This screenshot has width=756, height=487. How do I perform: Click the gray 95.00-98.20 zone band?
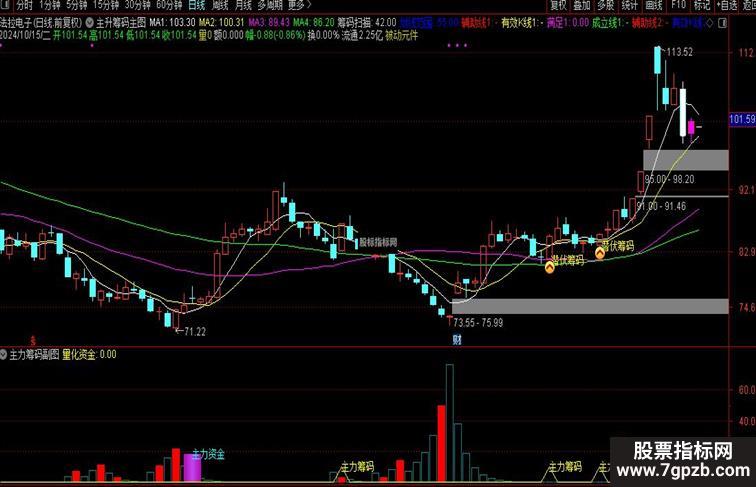(x=686, y=160)
